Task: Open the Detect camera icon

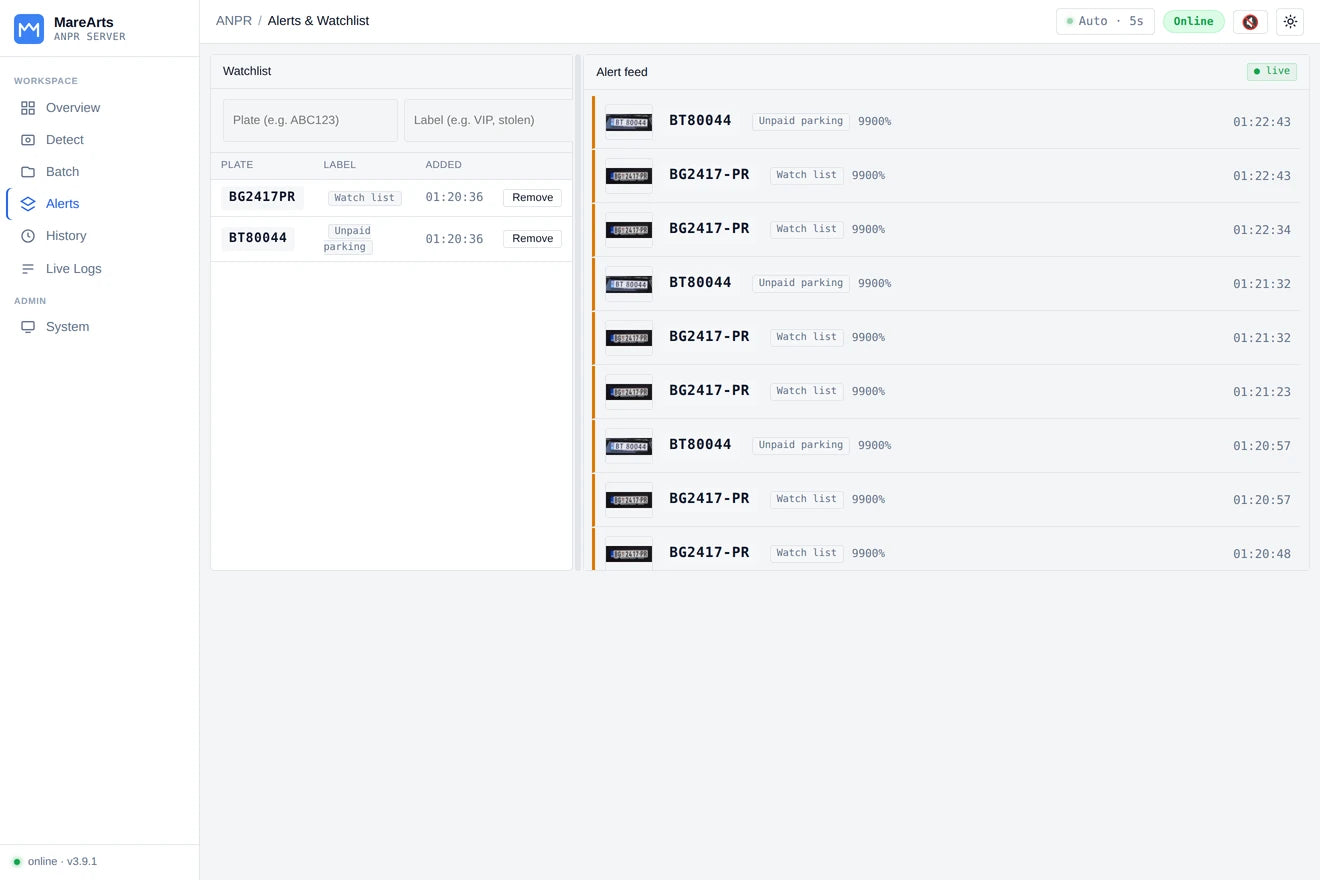Action: pyautogui.click(x=28, y=140)
